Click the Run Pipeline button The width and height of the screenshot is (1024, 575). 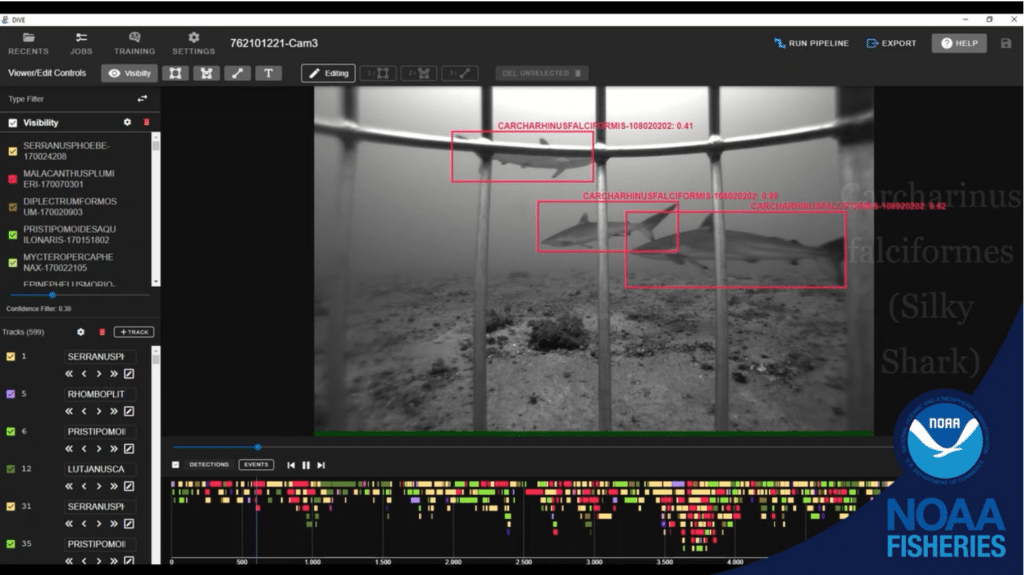(811, 43)
